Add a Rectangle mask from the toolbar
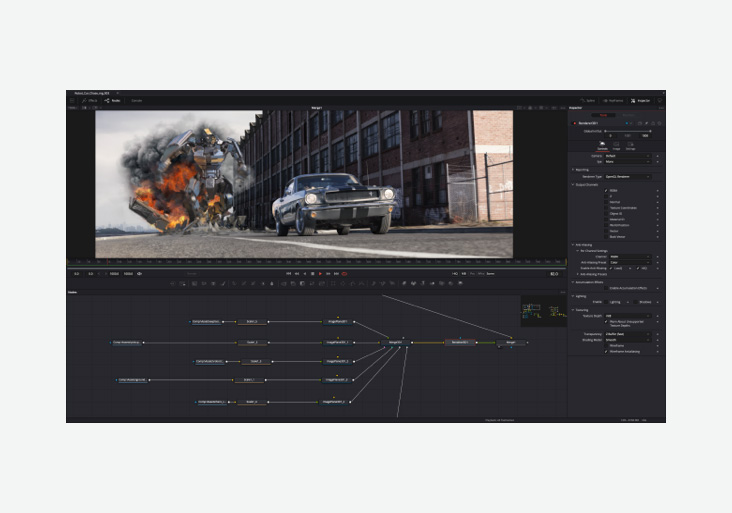This screenshot has height=513, width=732. click(x=333, y=283)
